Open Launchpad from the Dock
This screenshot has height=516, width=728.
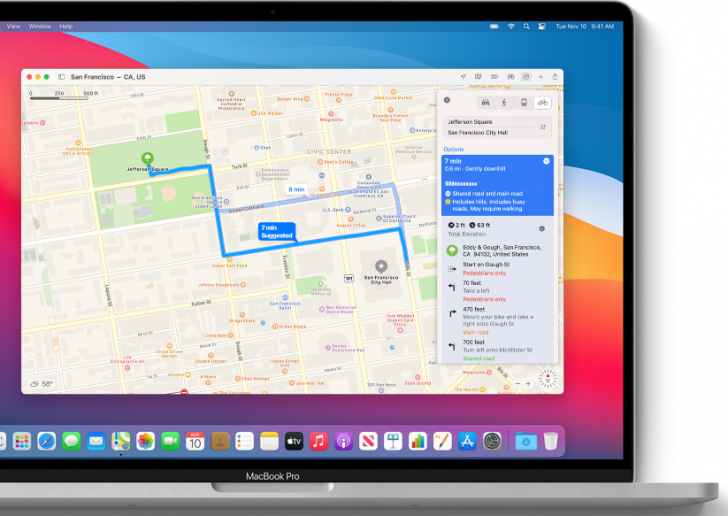(x=21, y=441)
